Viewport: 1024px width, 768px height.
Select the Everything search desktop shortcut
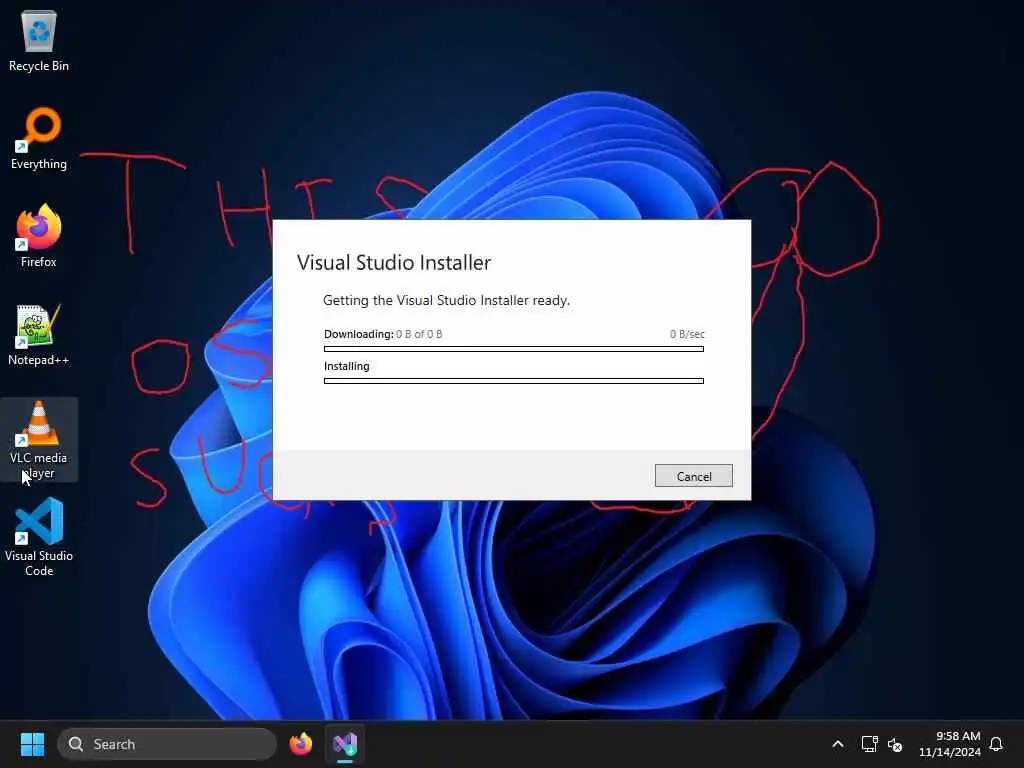pos(39,138)
